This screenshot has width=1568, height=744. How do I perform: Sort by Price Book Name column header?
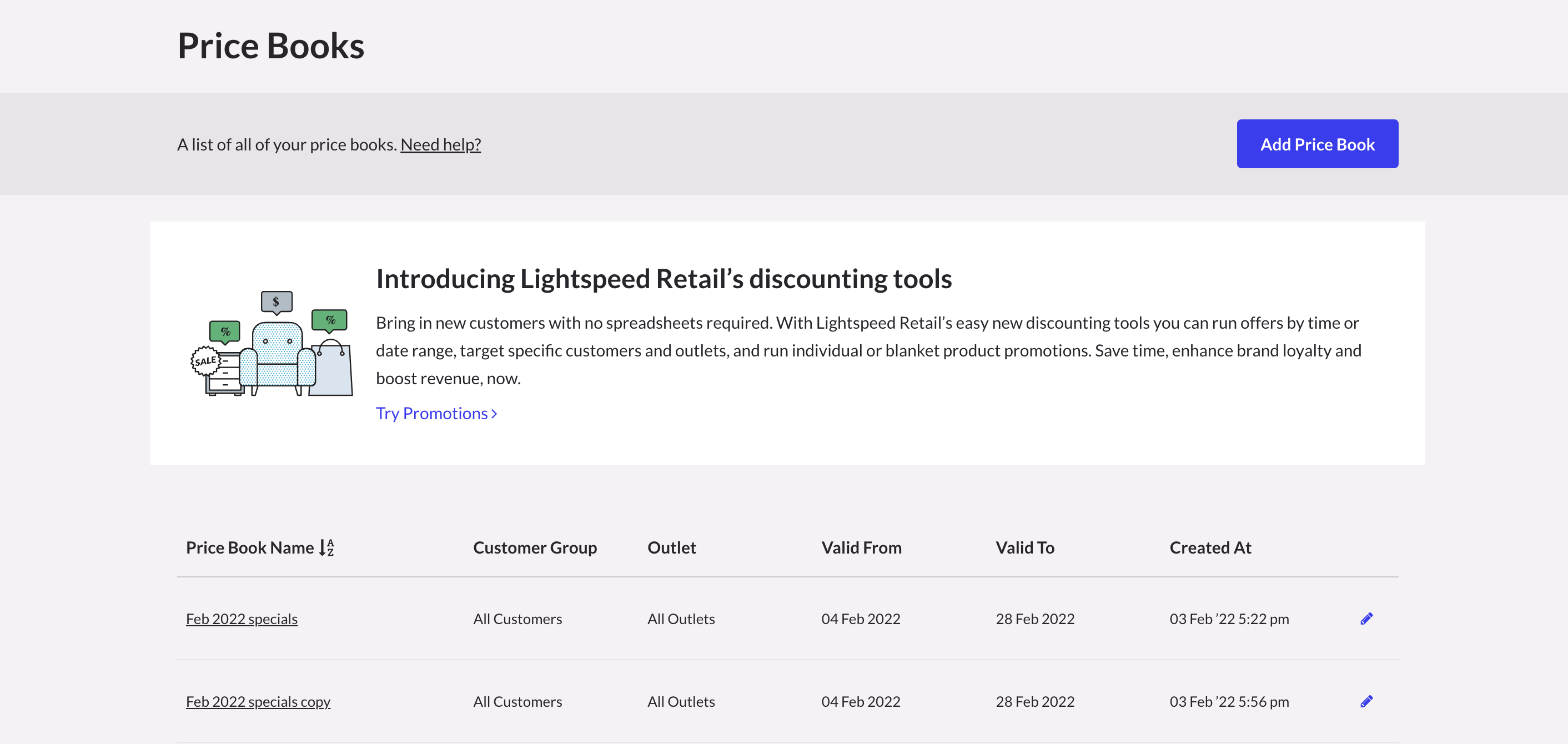click(x=249, y=547)
